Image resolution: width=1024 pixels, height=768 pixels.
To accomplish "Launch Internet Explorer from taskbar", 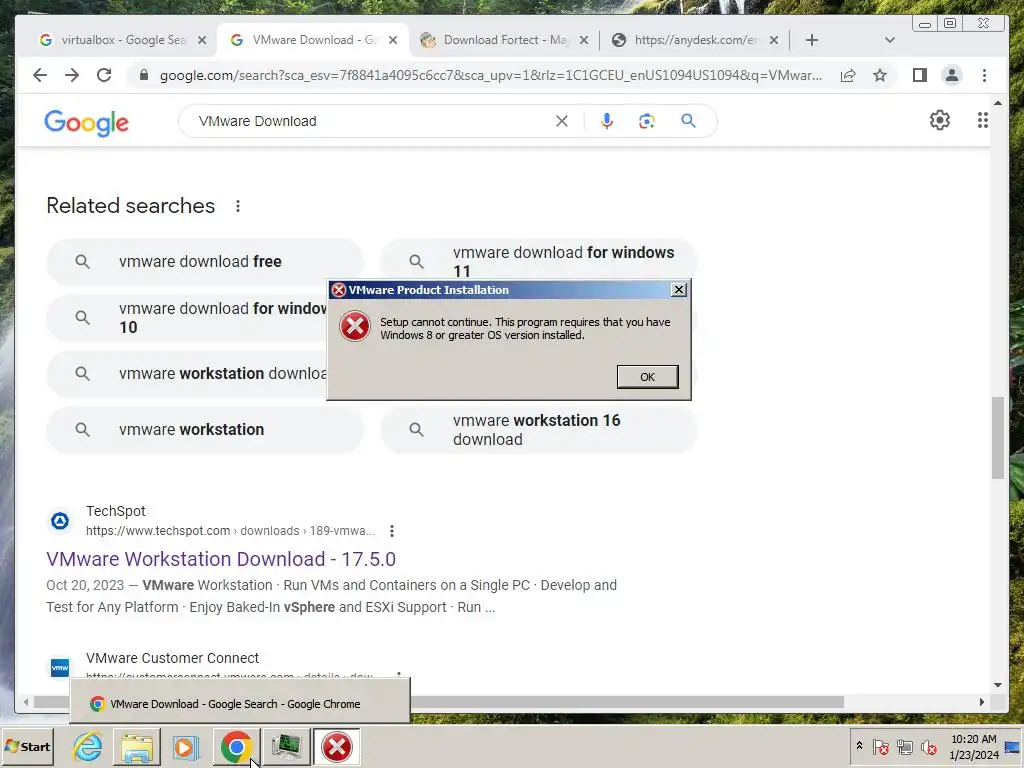I will tap(88, 747).
